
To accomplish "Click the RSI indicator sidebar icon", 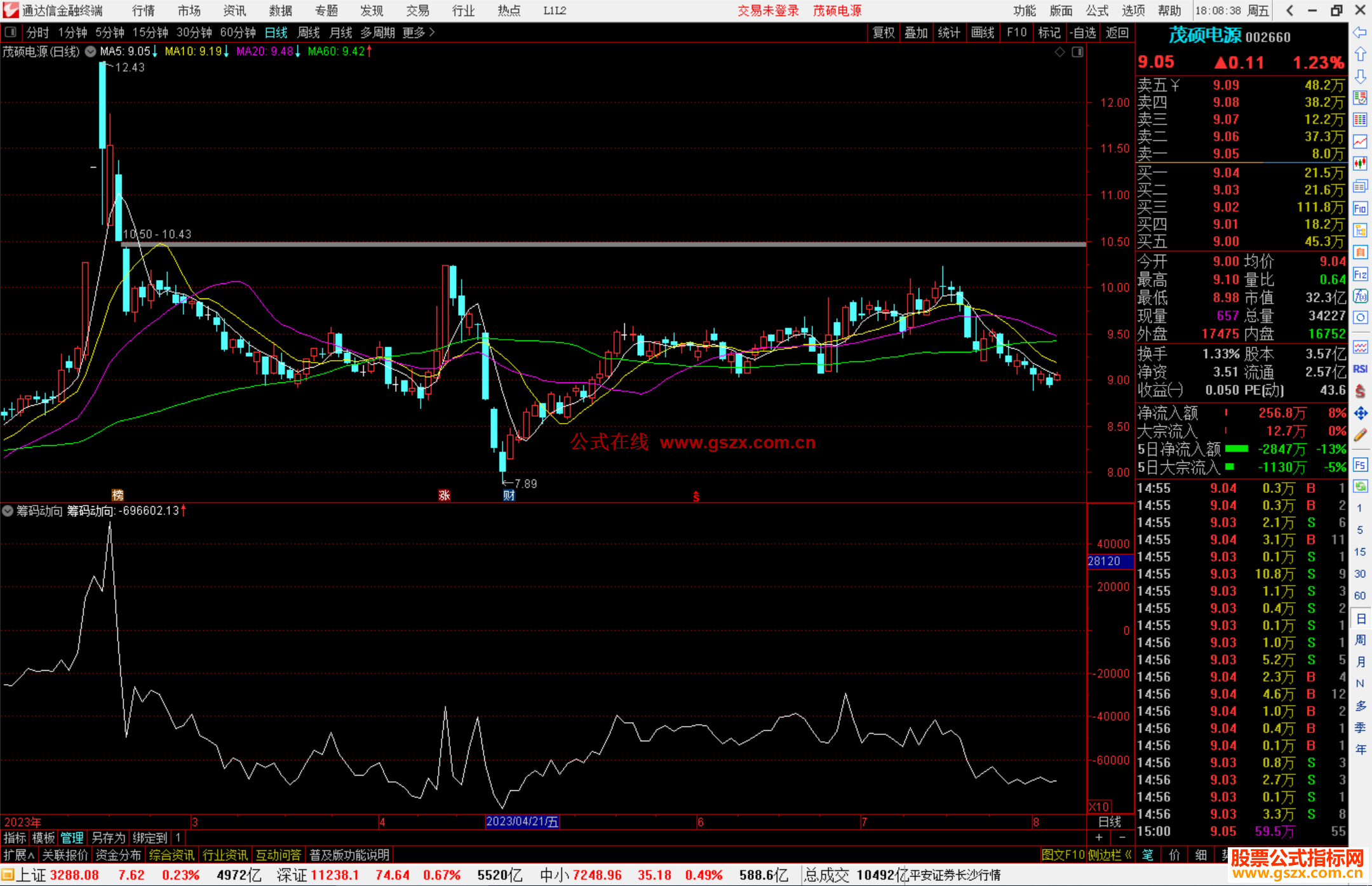I will pyautogui.click(x=1360, y=369).
